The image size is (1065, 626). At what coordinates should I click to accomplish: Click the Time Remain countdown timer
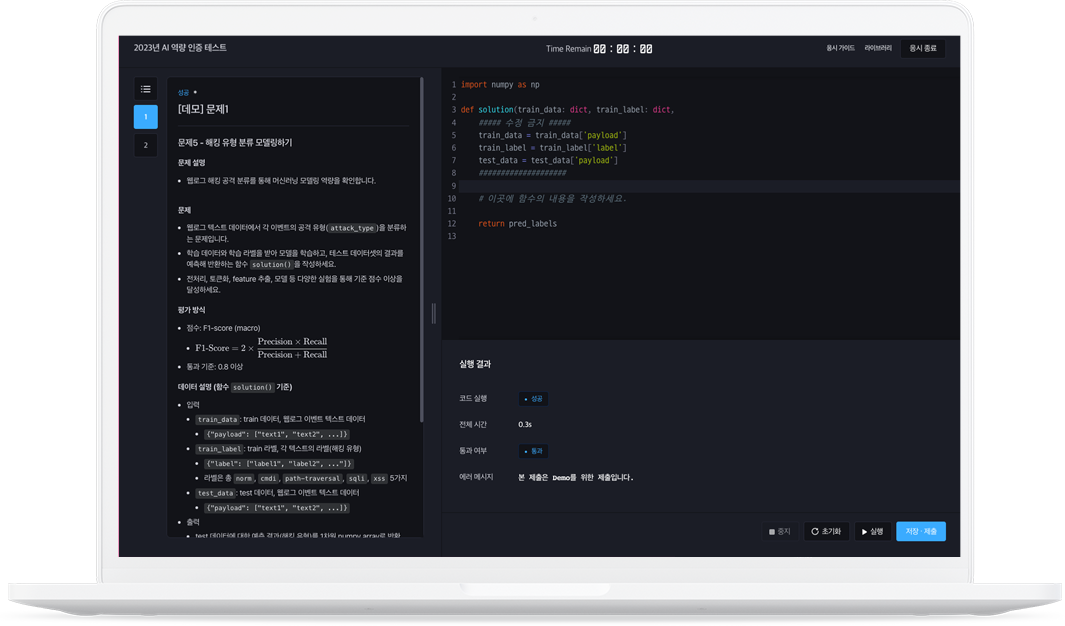(x=599, y=49)
